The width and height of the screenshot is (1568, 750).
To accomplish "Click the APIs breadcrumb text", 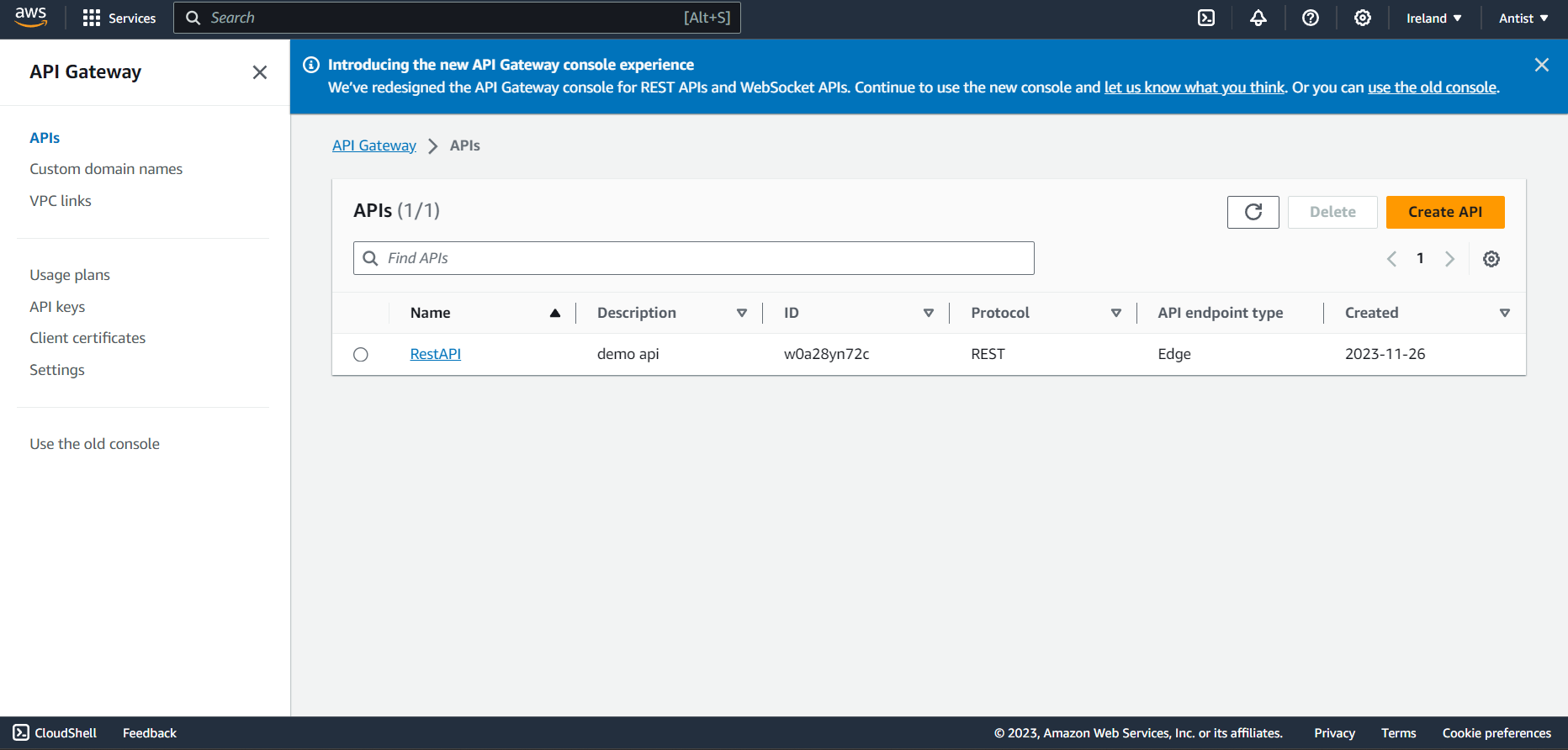I will [x=465, y=145].
